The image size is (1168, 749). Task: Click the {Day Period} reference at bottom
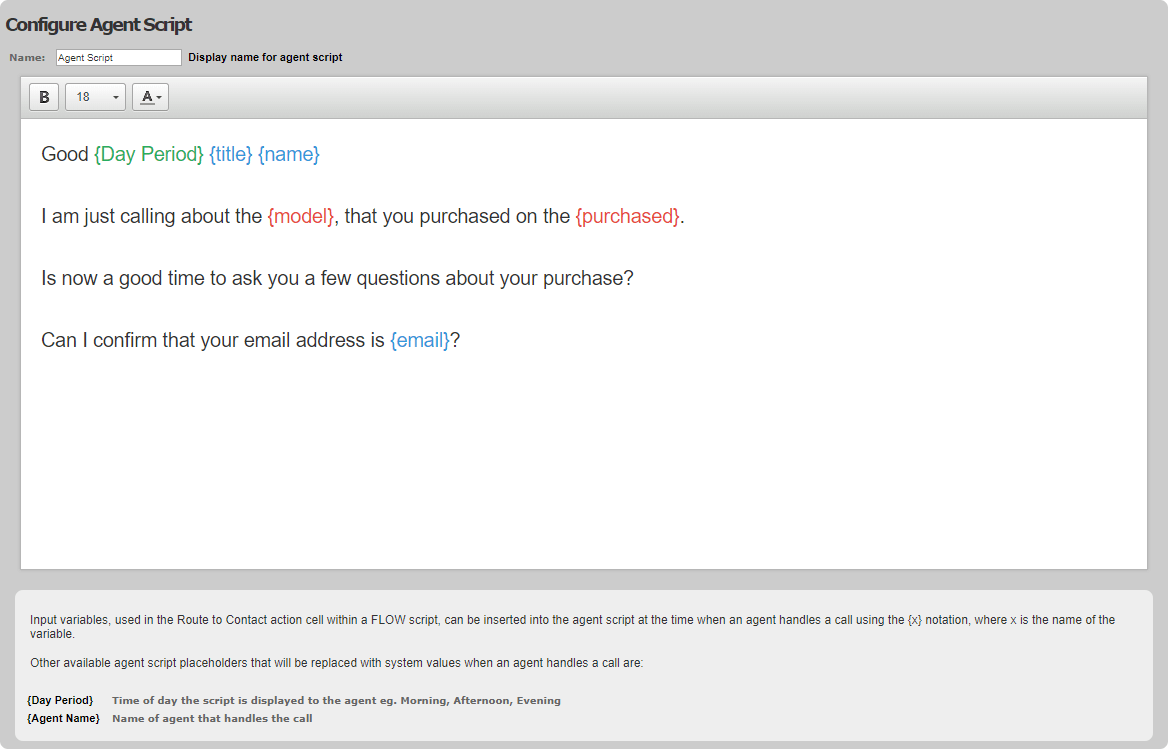60,701
